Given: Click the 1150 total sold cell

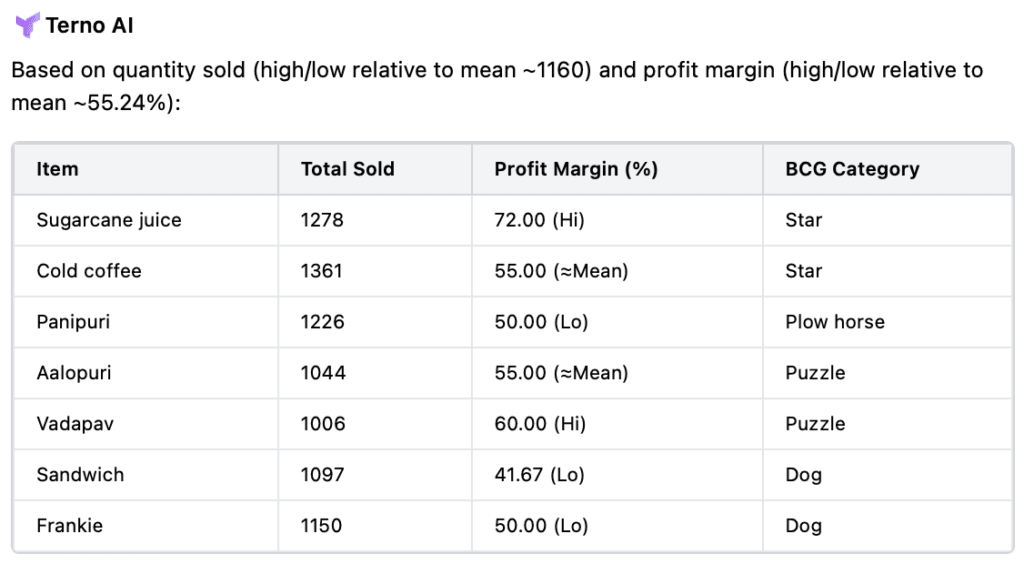Looking at the screenshot, I should tap(322, 526).
